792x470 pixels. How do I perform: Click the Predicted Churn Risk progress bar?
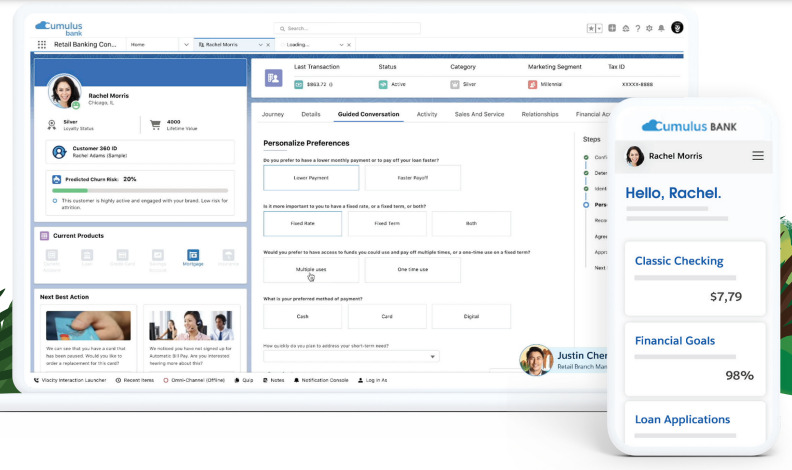point(139,190)
